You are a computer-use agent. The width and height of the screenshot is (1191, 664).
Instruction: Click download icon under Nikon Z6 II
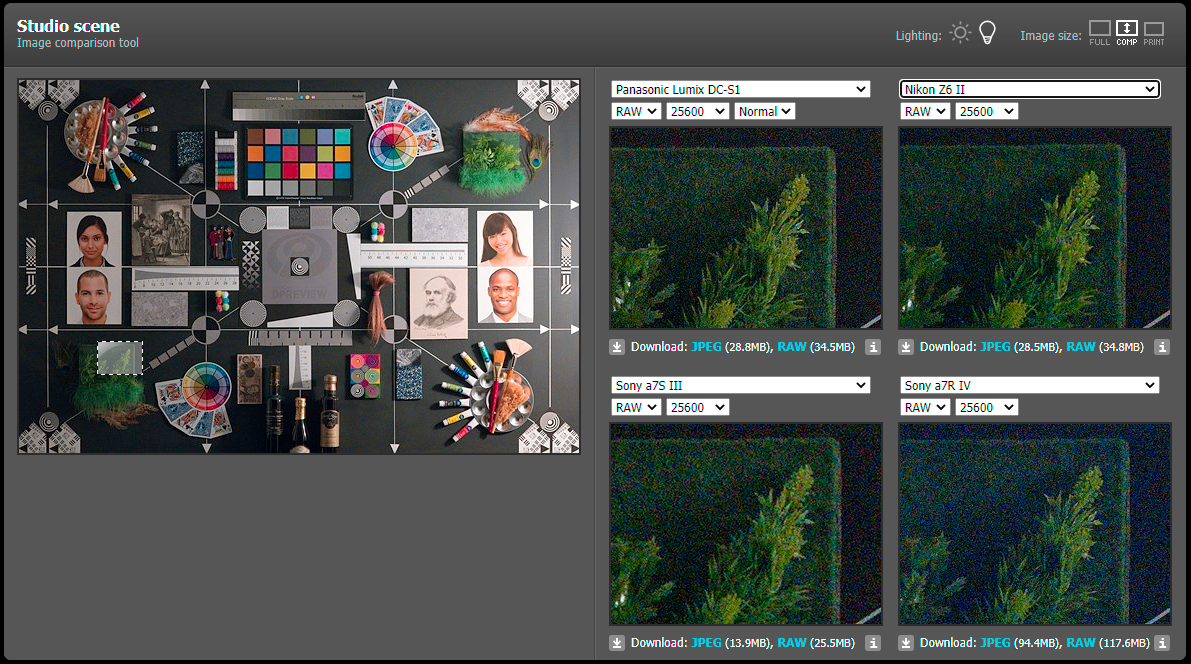[x=905, y=347]
